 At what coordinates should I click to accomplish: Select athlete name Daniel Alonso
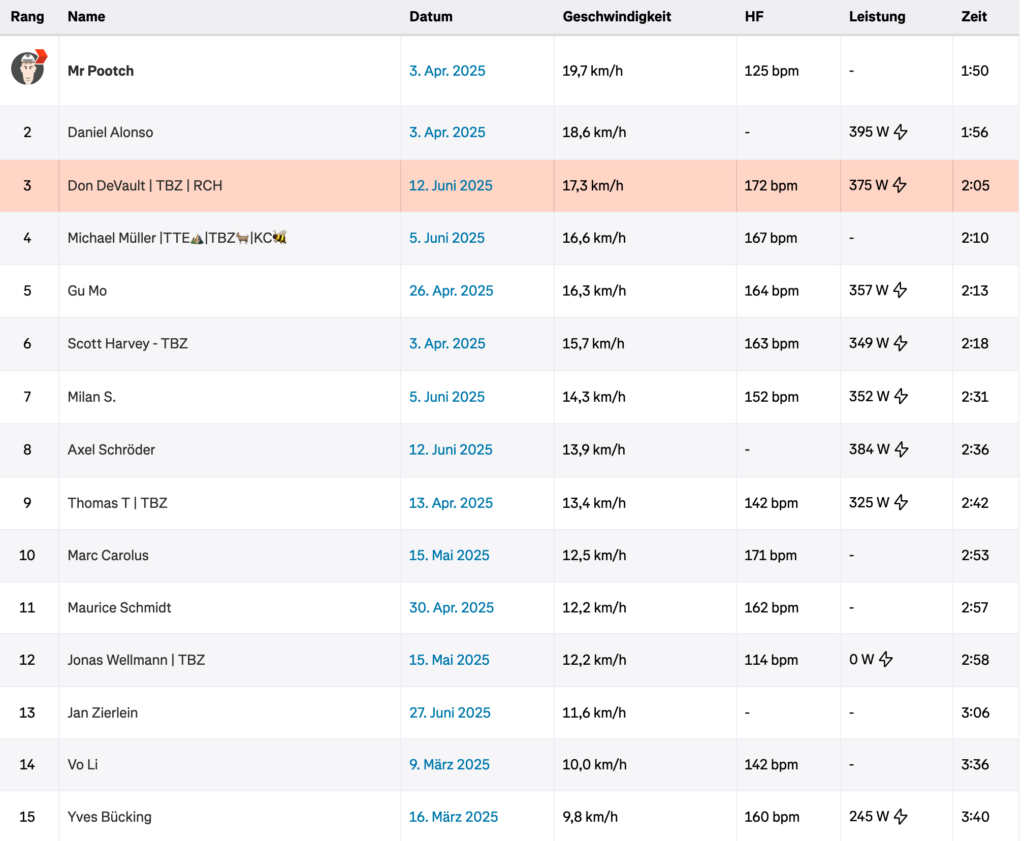[110, 132]
